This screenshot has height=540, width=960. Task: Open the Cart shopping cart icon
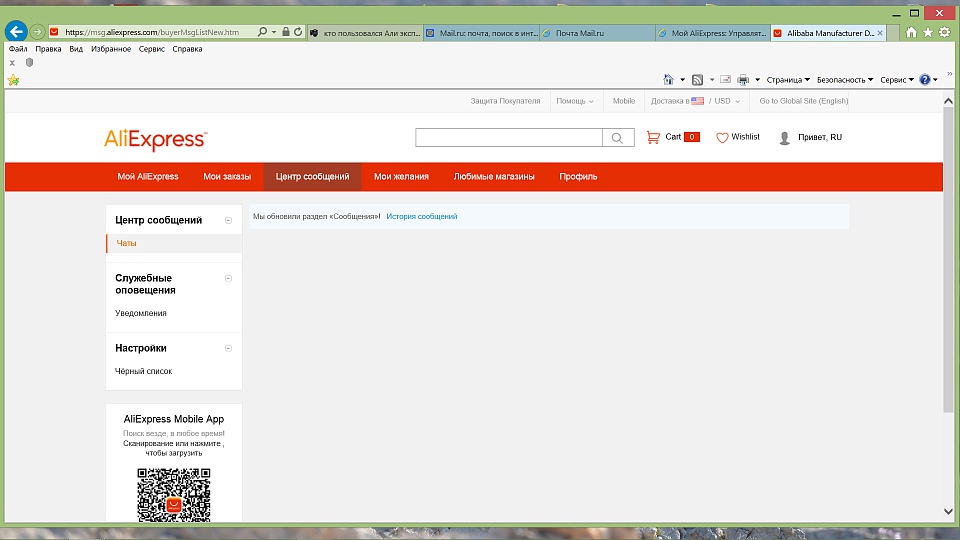(653, 137)
